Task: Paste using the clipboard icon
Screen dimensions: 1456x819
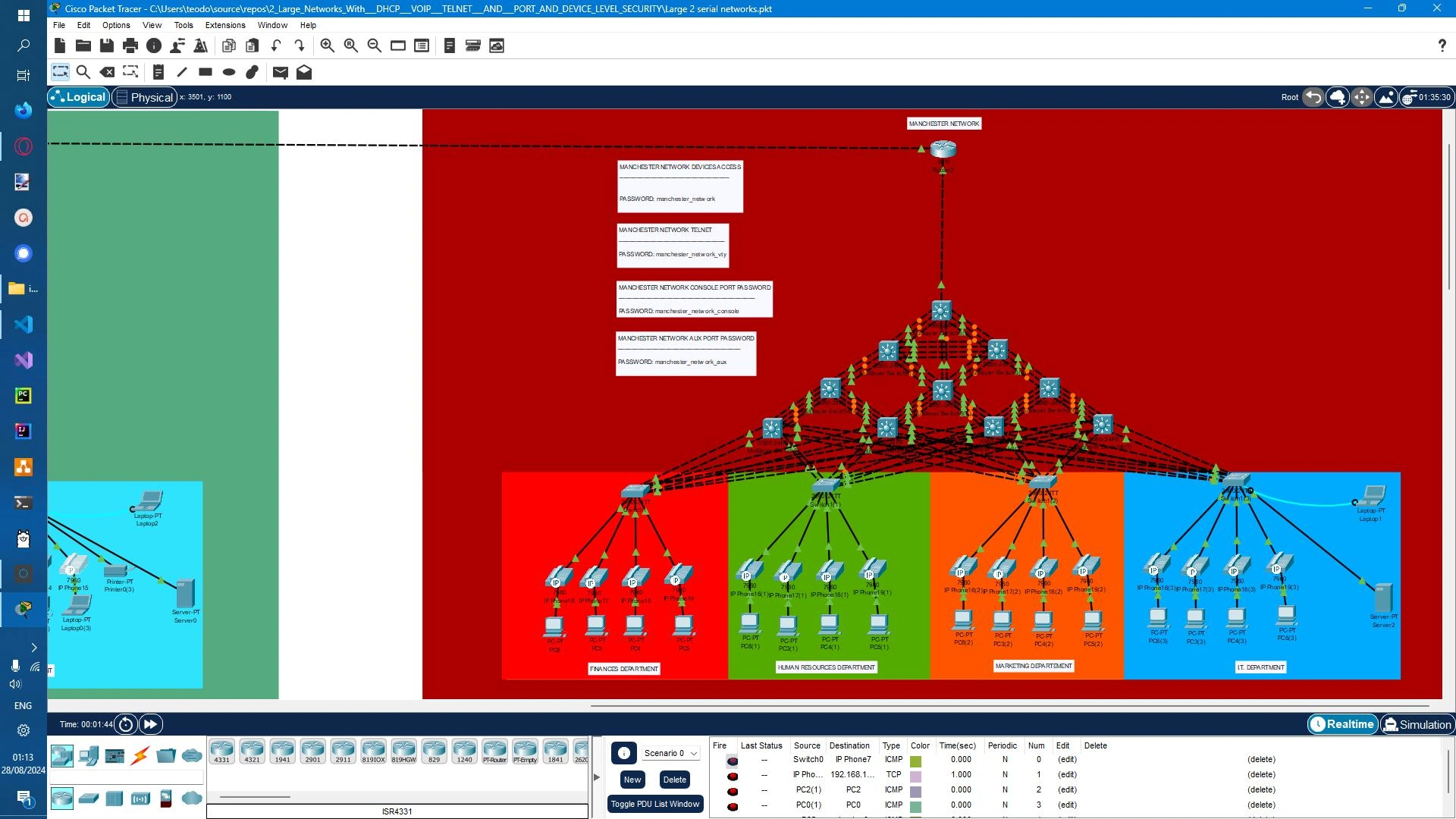Action: point(253,45)
